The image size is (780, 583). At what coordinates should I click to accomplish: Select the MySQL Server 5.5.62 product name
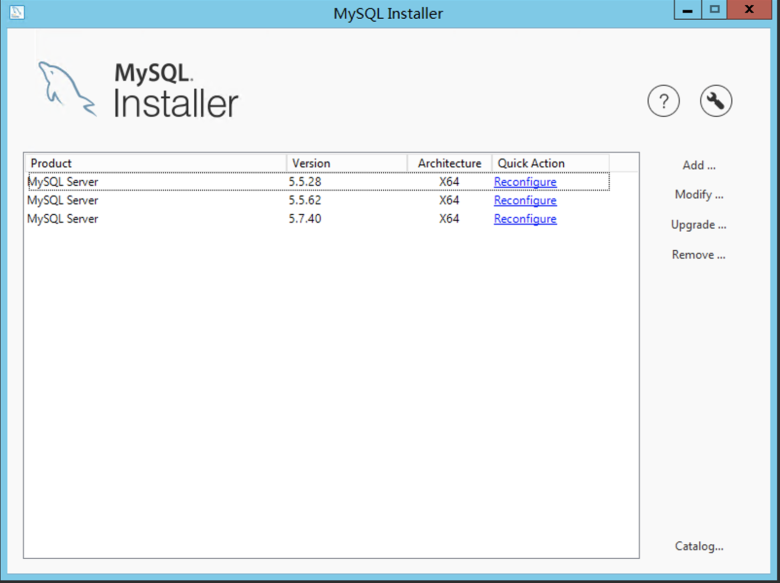[x=63, y=200]
